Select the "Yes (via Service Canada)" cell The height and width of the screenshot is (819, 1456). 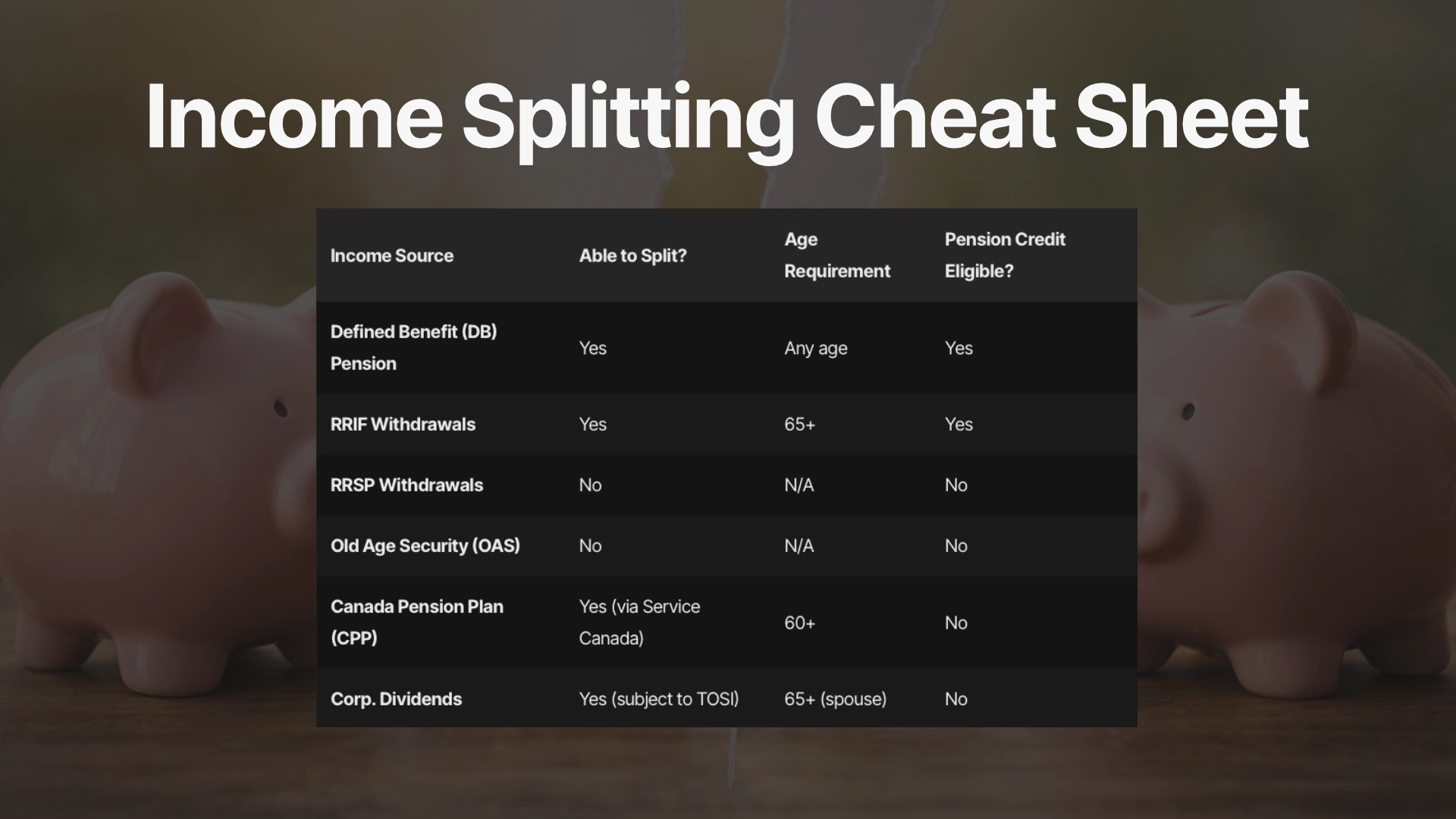pyautogui.click(x=639, y=622)
